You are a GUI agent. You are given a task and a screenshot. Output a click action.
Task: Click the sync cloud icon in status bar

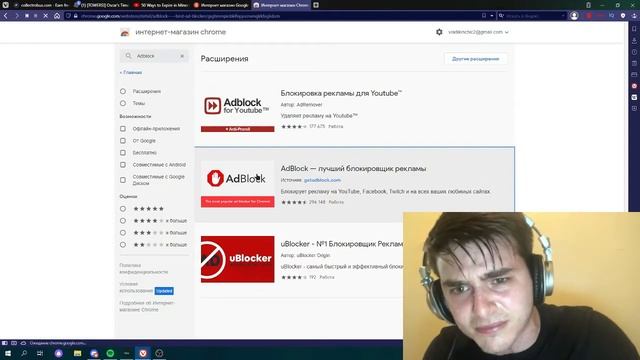coord(23,343)
